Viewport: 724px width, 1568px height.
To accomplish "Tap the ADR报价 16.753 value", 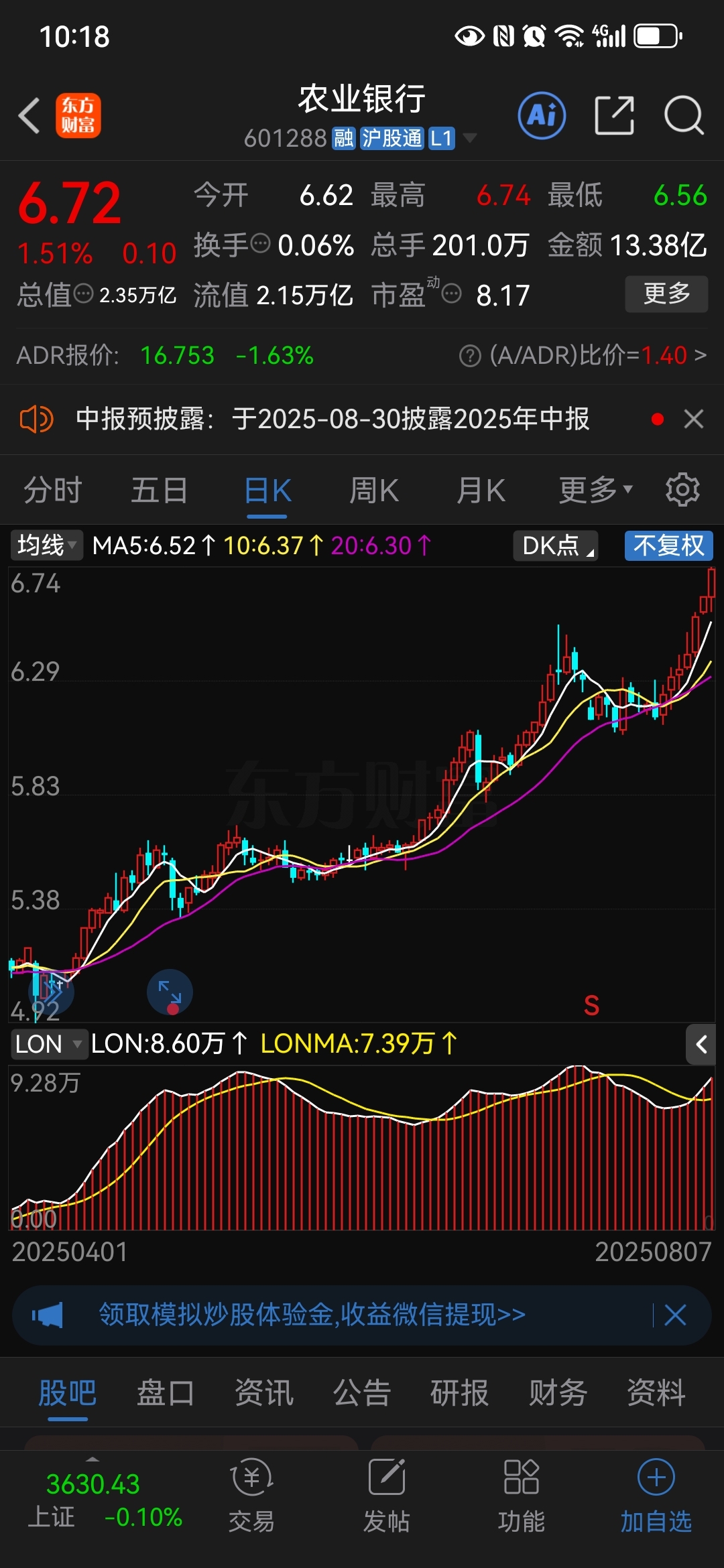I will (x=178, y=355).
